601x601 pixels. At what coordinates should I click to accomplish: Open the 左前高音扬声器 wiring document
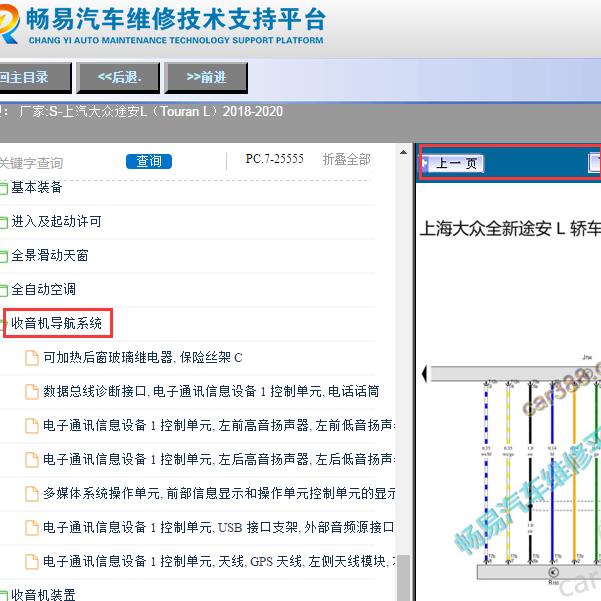coord(219,425)
